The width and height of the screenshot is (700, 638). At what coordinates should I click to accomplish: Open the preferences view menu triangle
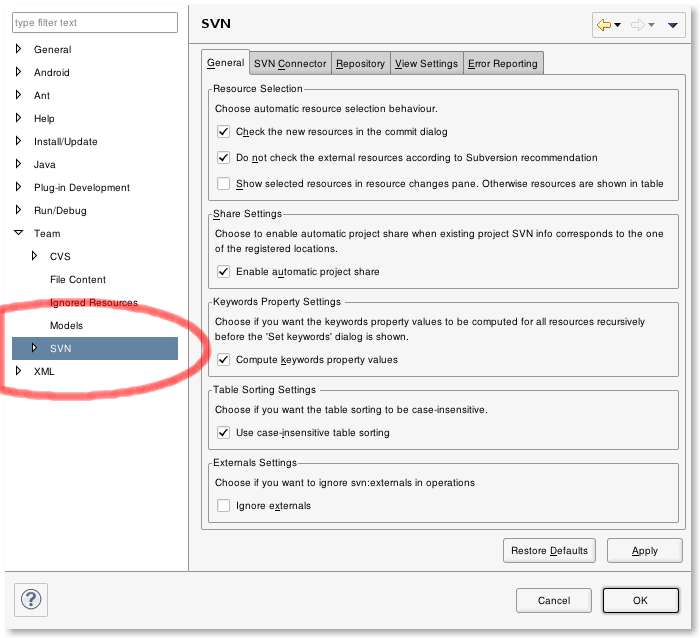pos(672,25)
